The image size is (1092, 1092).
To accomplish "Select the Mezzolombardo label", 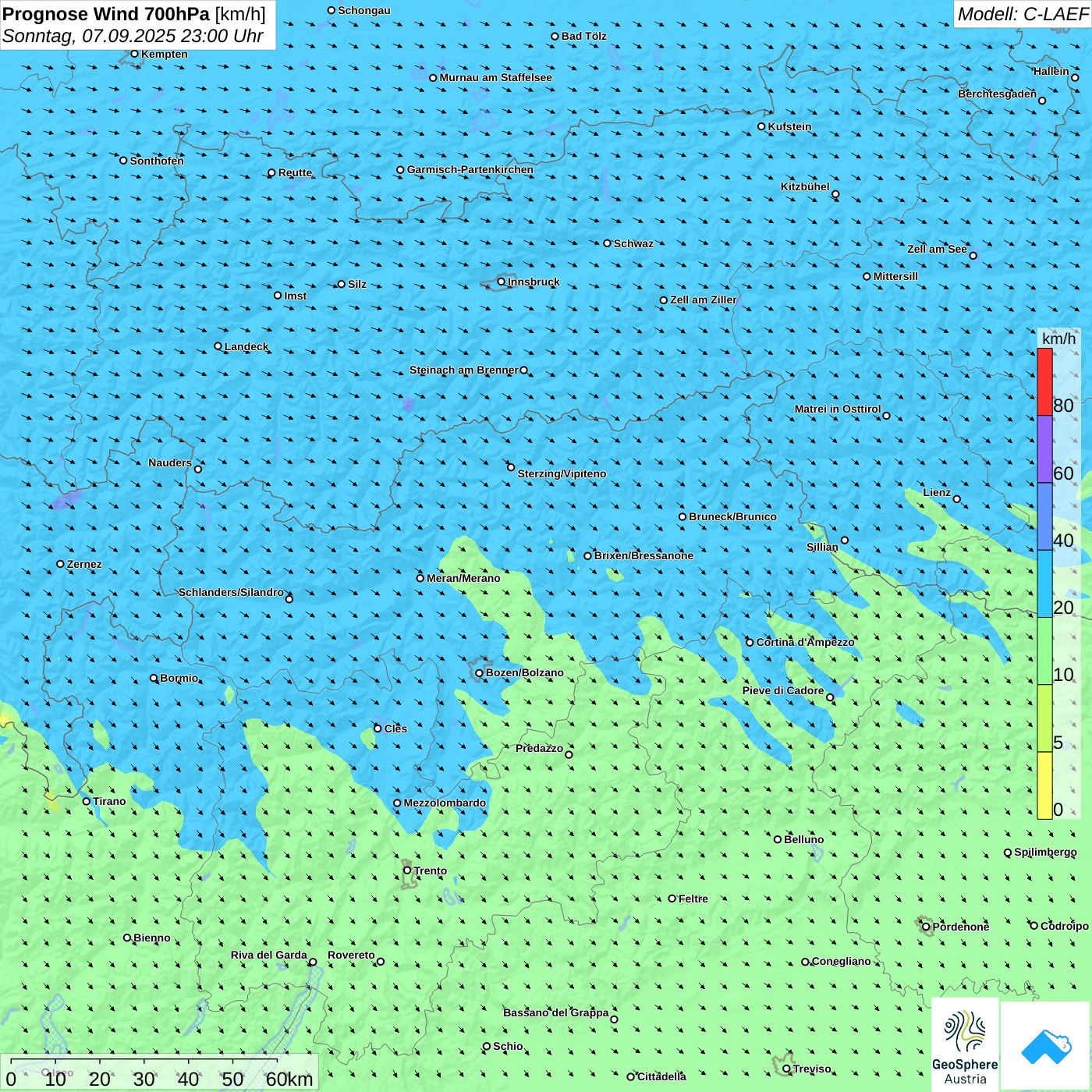I will tap(445, 803).
